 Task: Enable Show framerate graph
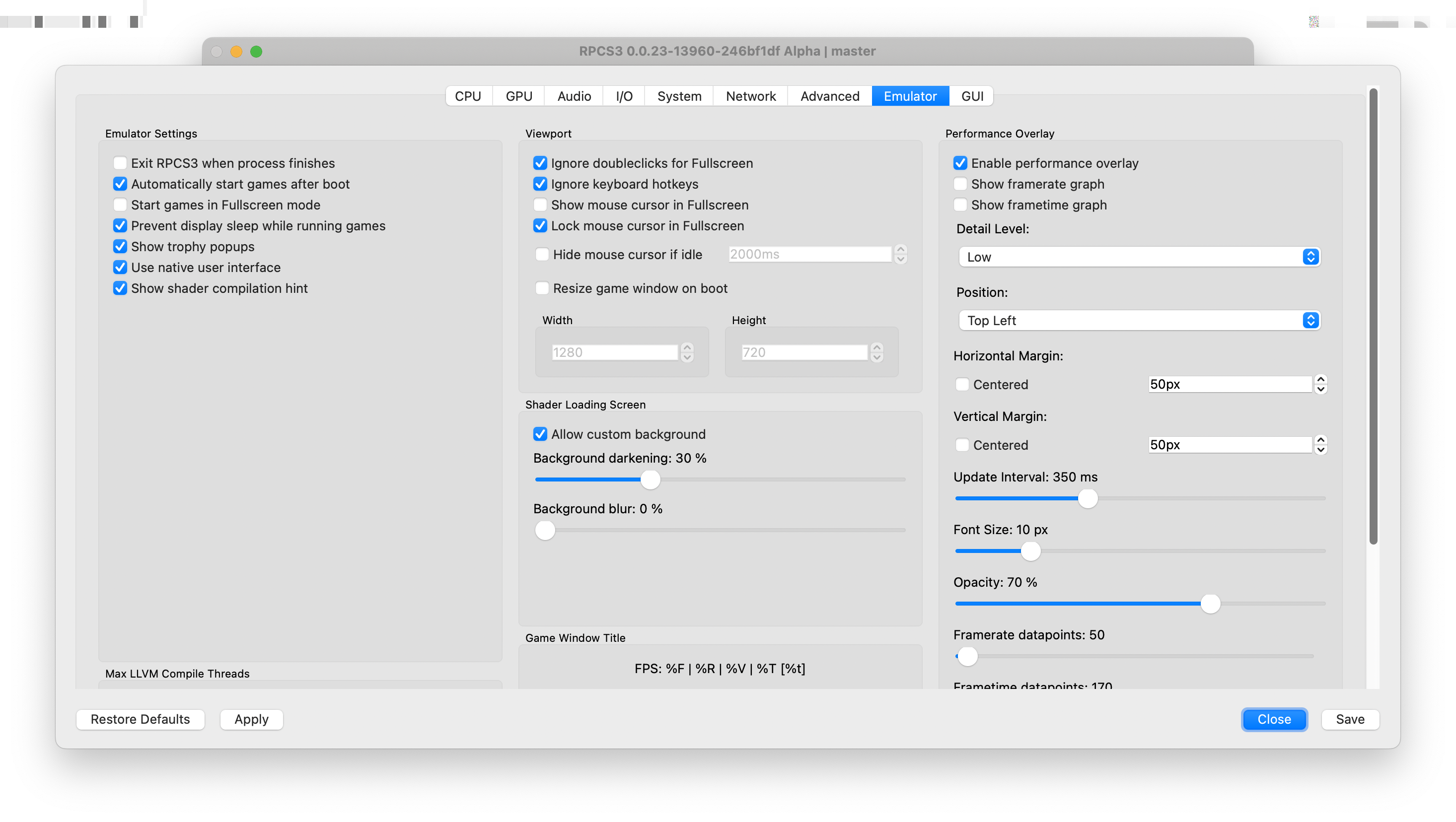point(960,184)
